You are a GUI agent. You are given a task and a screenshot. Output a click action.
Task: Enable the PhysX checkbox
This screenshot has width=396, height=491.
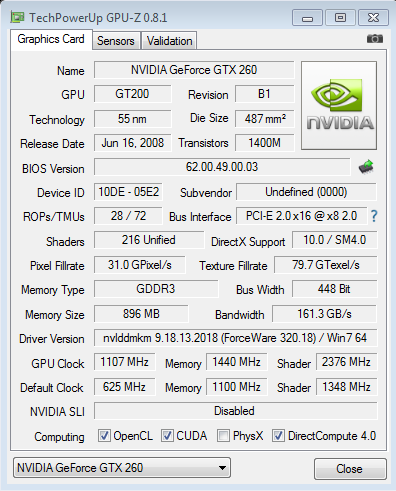point(223,436)
